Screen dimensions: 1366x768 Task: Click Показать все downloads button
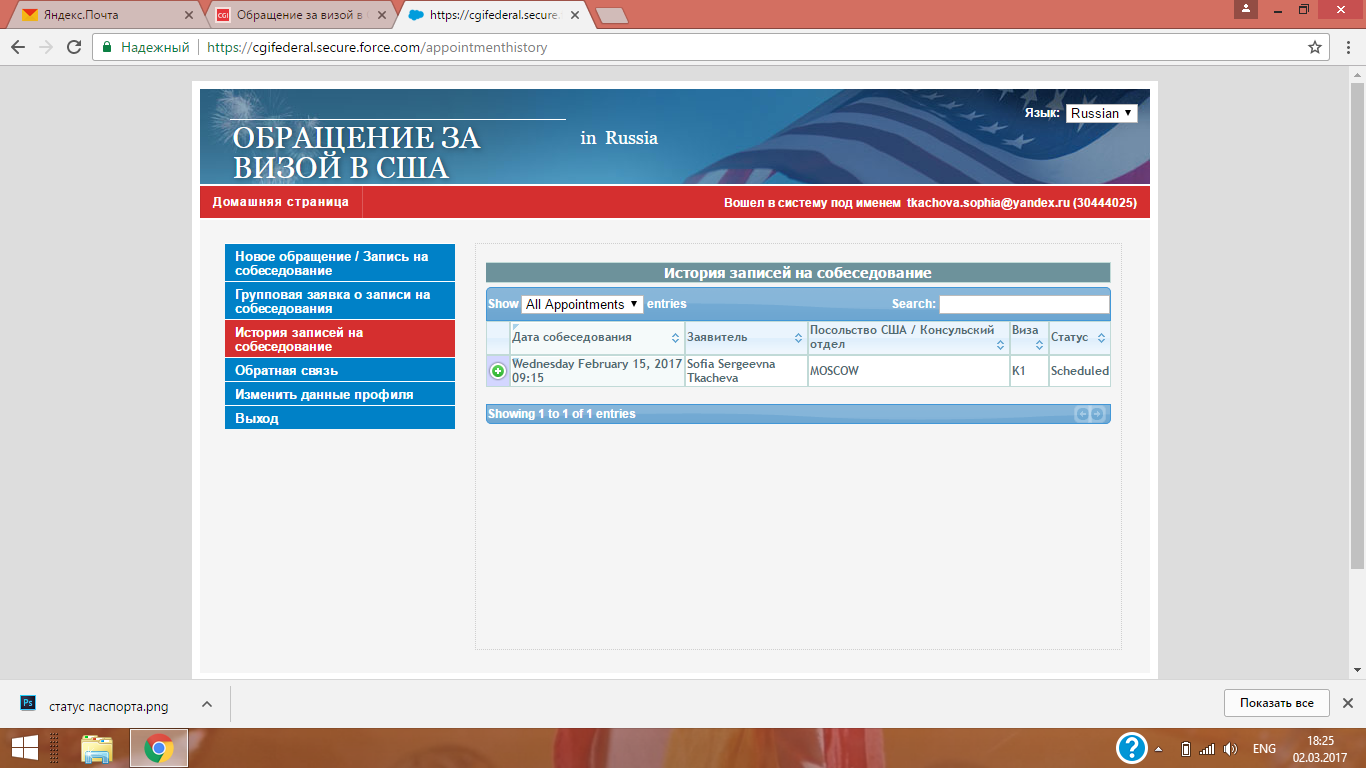(1276, 703)
